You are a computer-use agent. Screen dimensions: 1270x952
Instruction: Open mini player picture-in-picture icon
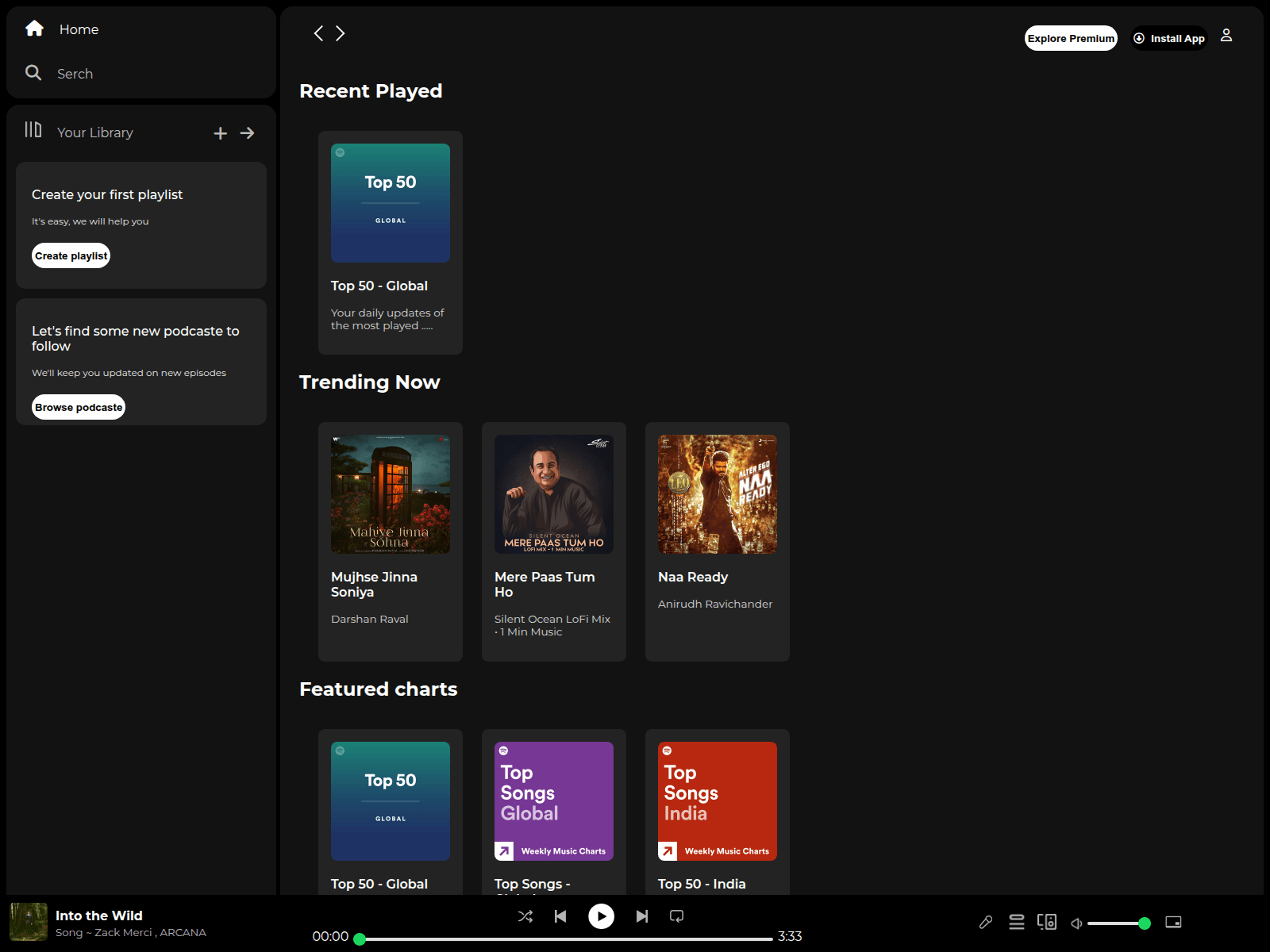coord(1174,922)
